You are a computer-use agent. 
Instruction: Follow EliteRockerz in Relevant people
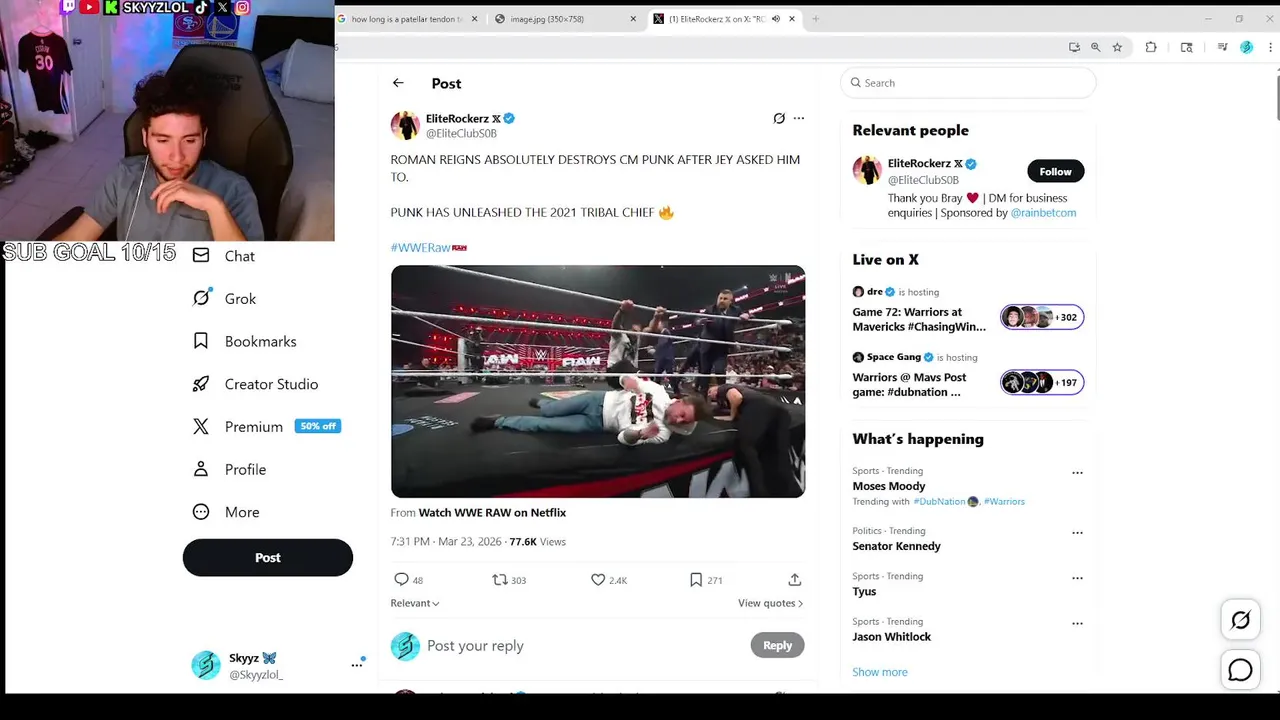point(1055,171)
